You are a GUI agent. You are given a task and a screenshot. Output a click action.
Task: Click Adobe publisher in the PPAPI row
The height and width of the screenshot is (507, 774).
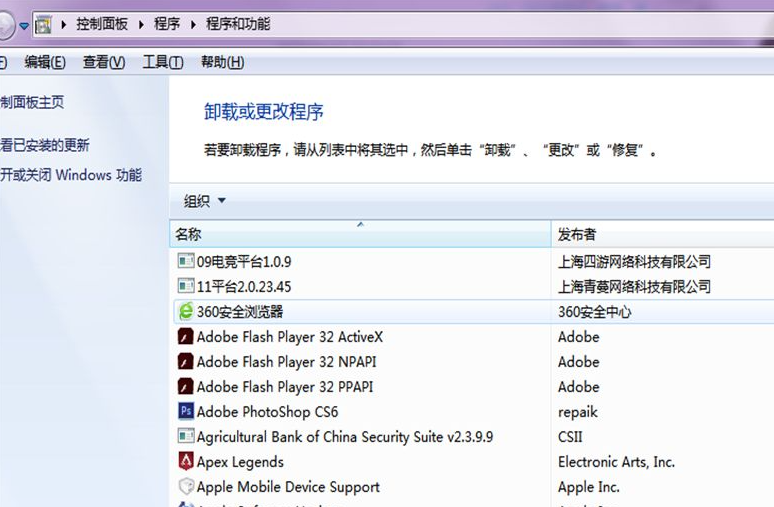[579, 387]
